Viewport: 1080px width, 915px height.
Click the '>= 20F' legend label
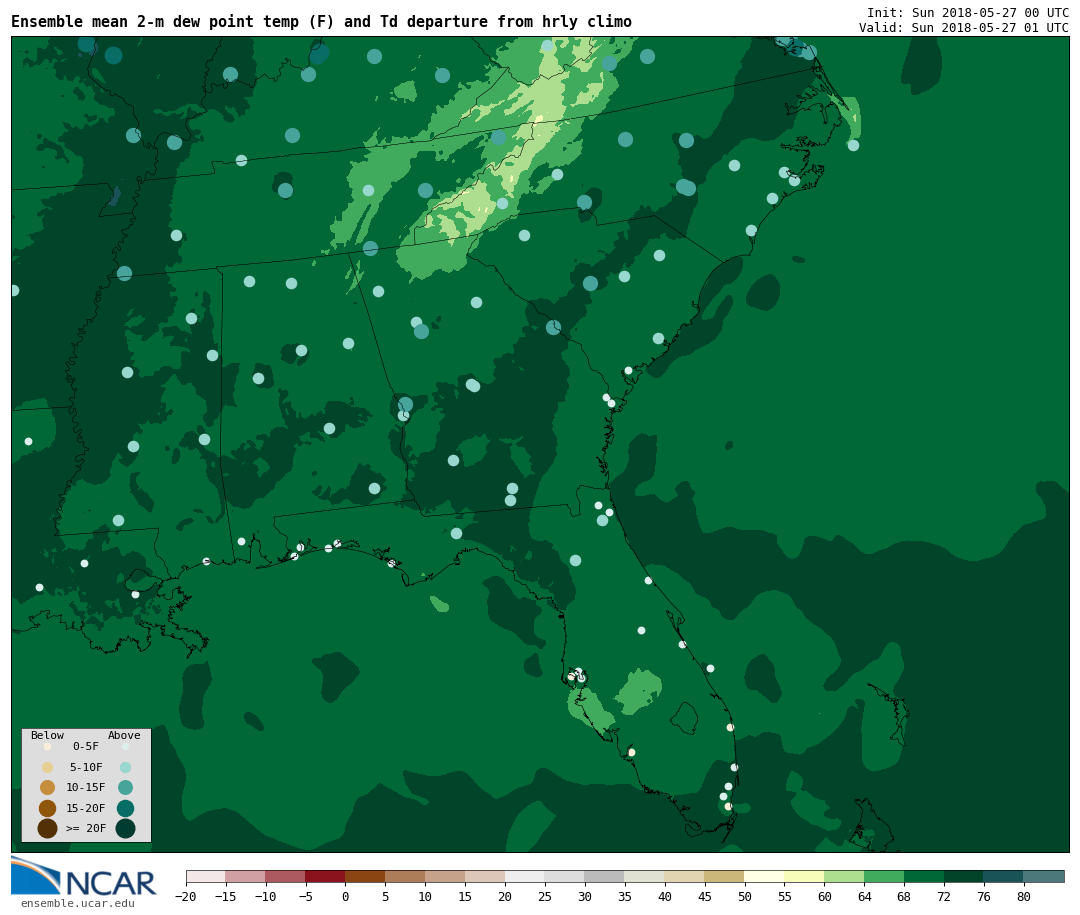[x=86, y=828]
